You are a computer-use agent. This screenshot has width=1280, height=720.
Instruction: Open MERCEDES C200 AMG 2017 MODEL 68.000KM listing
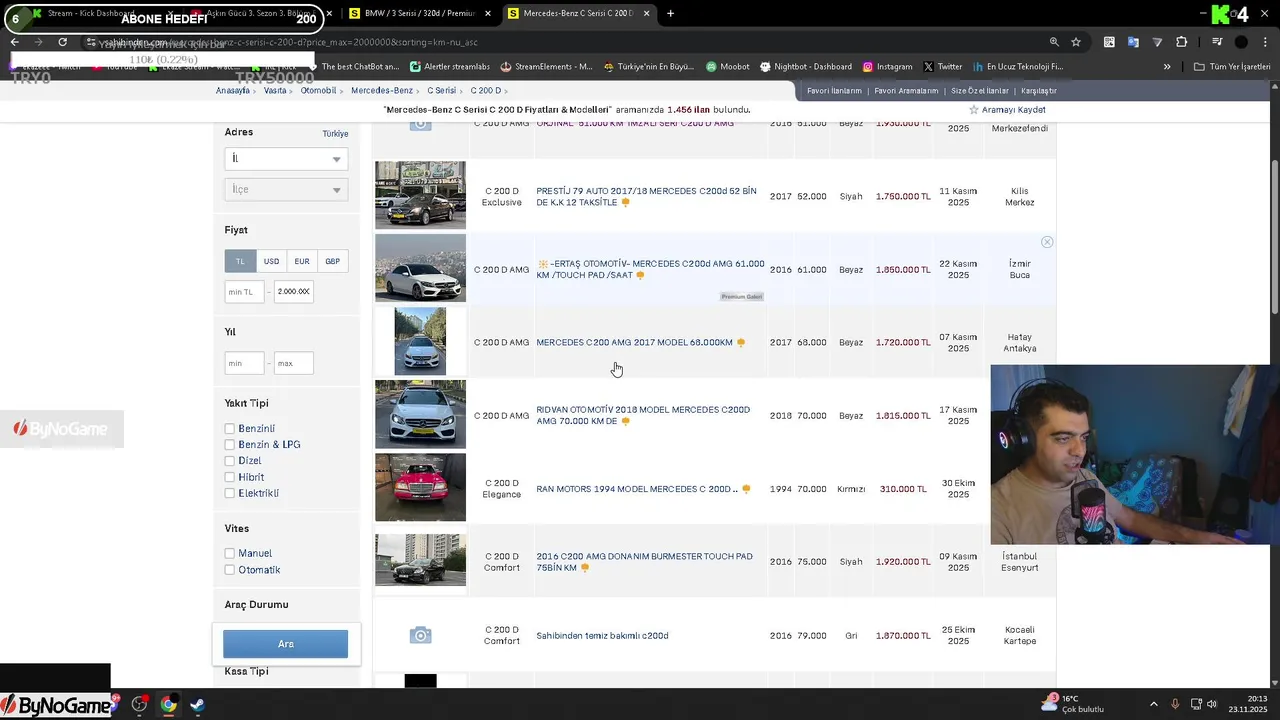click(634, 343)
